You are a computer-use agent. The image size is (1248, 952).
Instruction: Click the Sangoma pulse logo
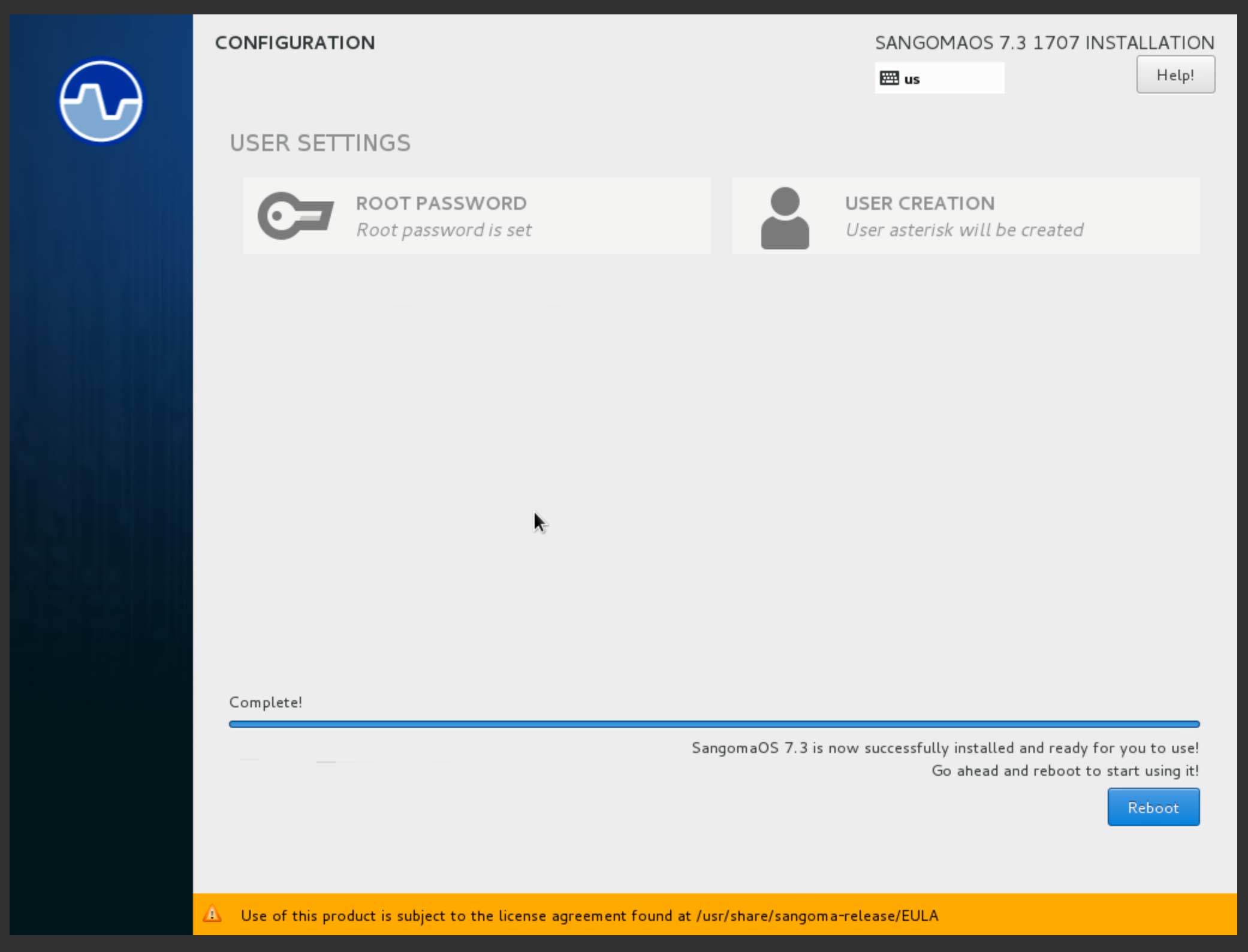(x=101, y=101)
